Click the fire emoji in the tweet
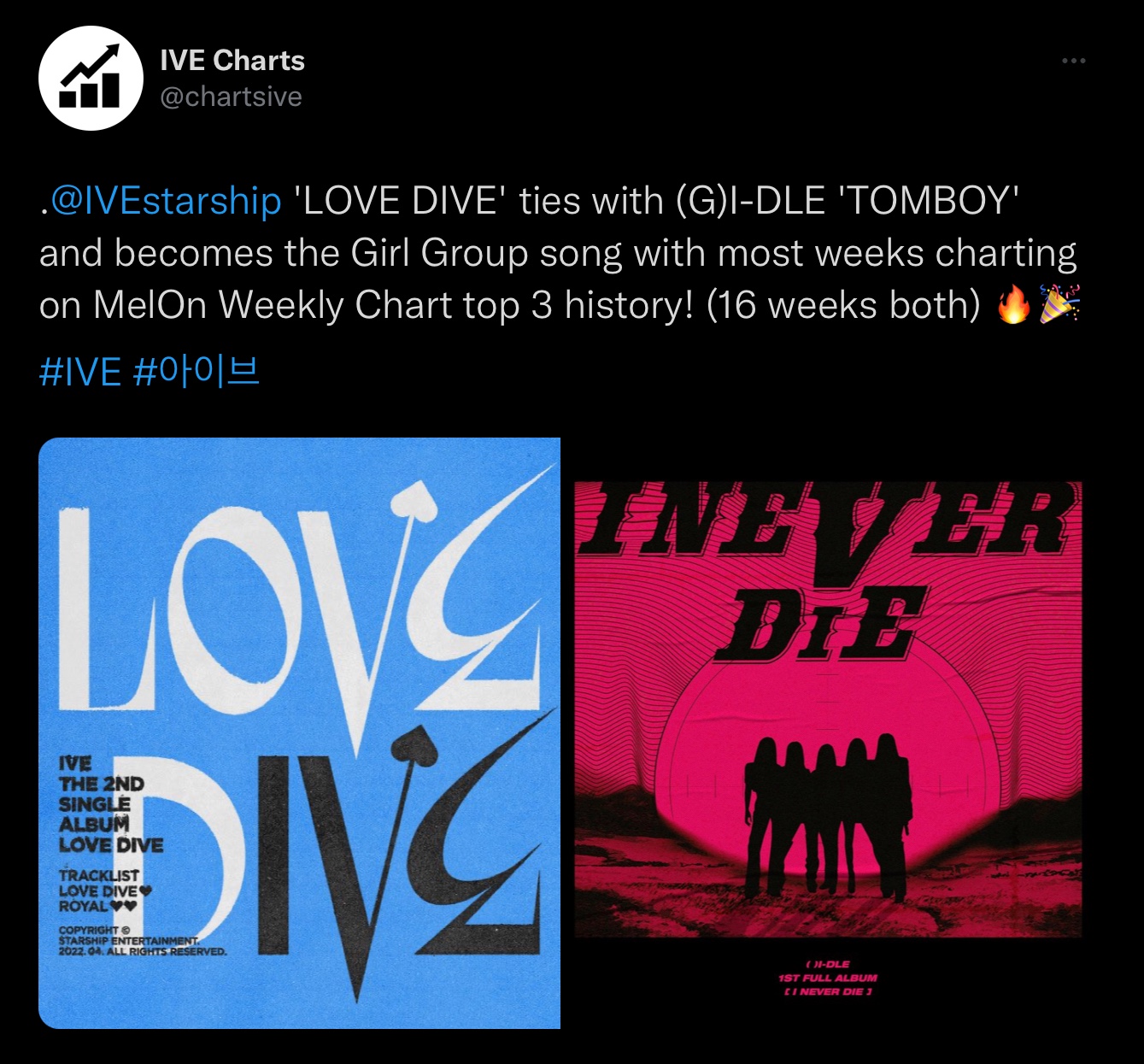 [x=1014, y=305]
